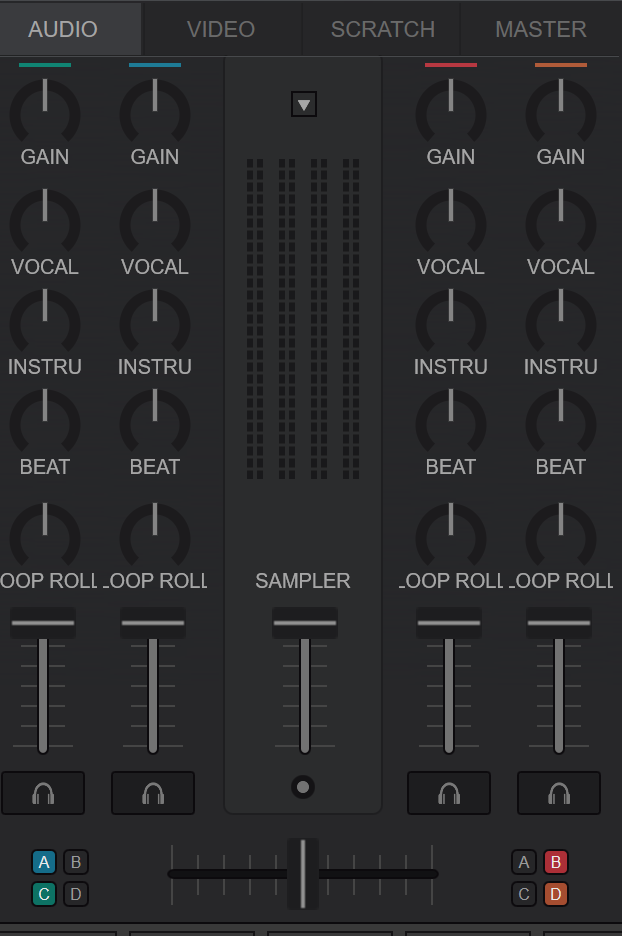Viewport: 622px width, 936px height.
Task: Toggle left crossfader assign A (blue)
Action: pos(44,862)
